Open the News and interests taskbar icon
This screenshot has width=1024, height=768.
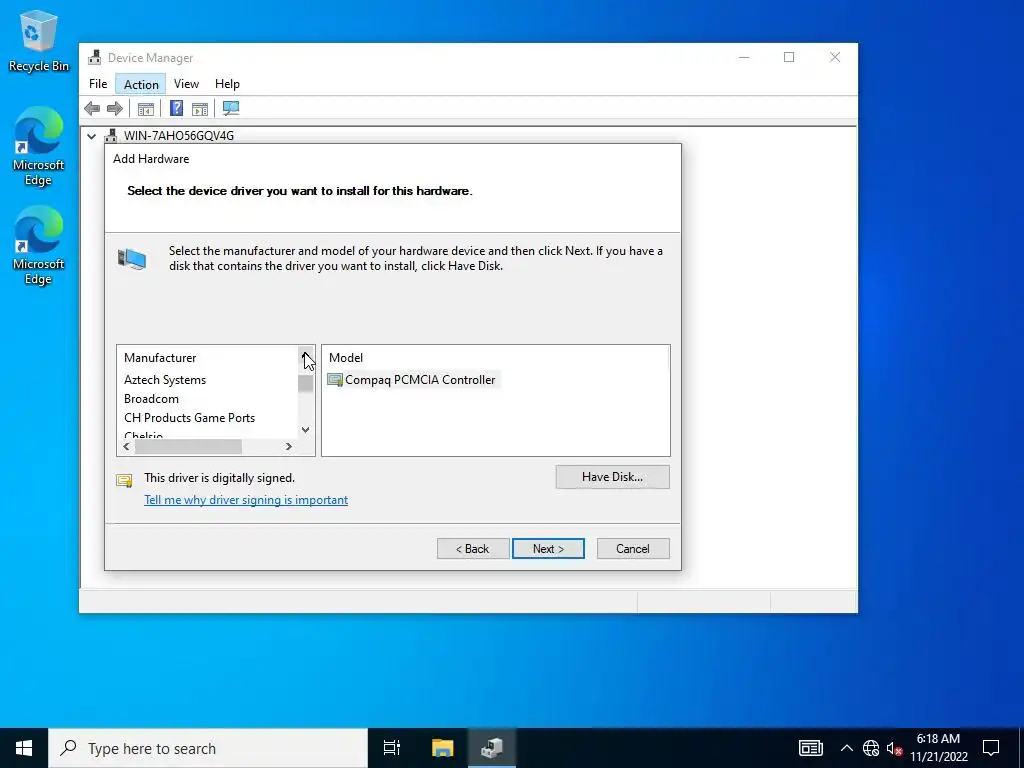coord(810,748)
